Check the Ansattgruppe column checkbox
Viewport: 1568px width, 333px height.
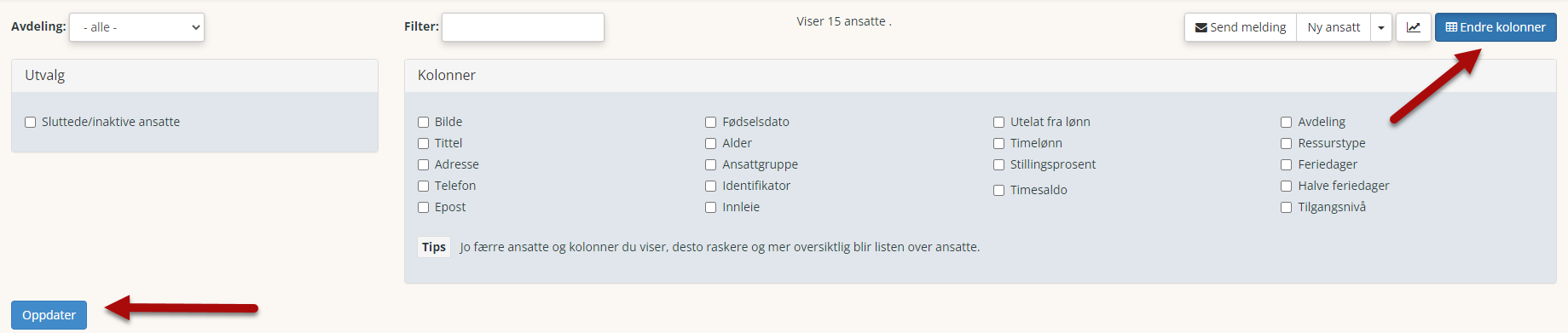click(x=710, y=164)
